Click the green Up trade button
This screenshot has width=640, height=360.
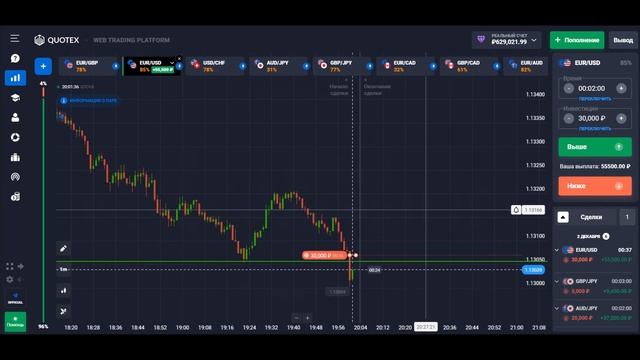pos(595,147)
